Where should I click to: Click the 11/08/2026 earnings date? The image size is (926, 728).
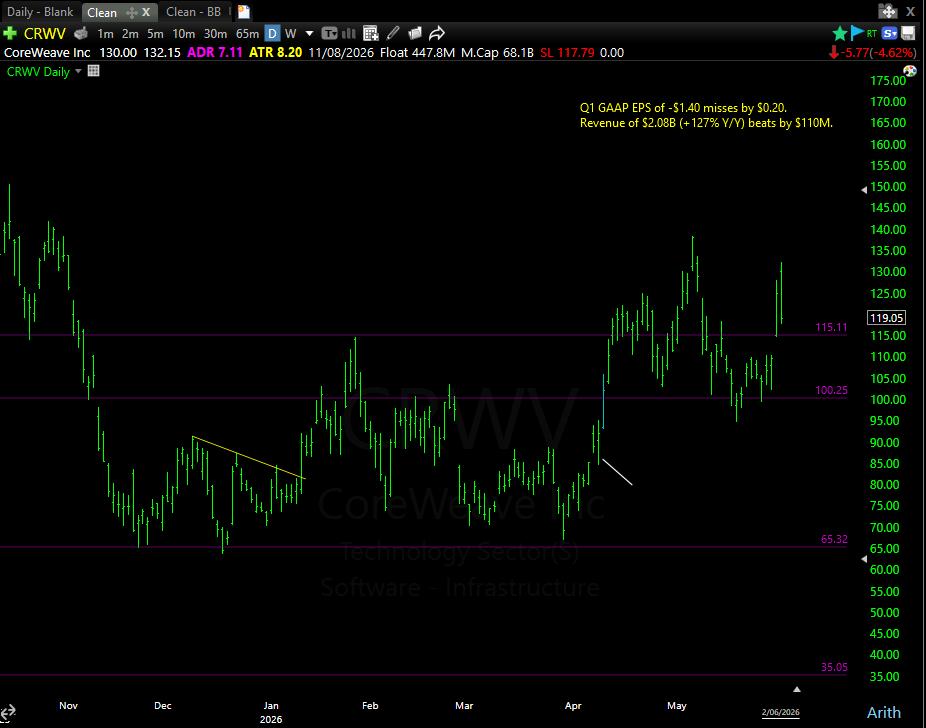point(341,53)
